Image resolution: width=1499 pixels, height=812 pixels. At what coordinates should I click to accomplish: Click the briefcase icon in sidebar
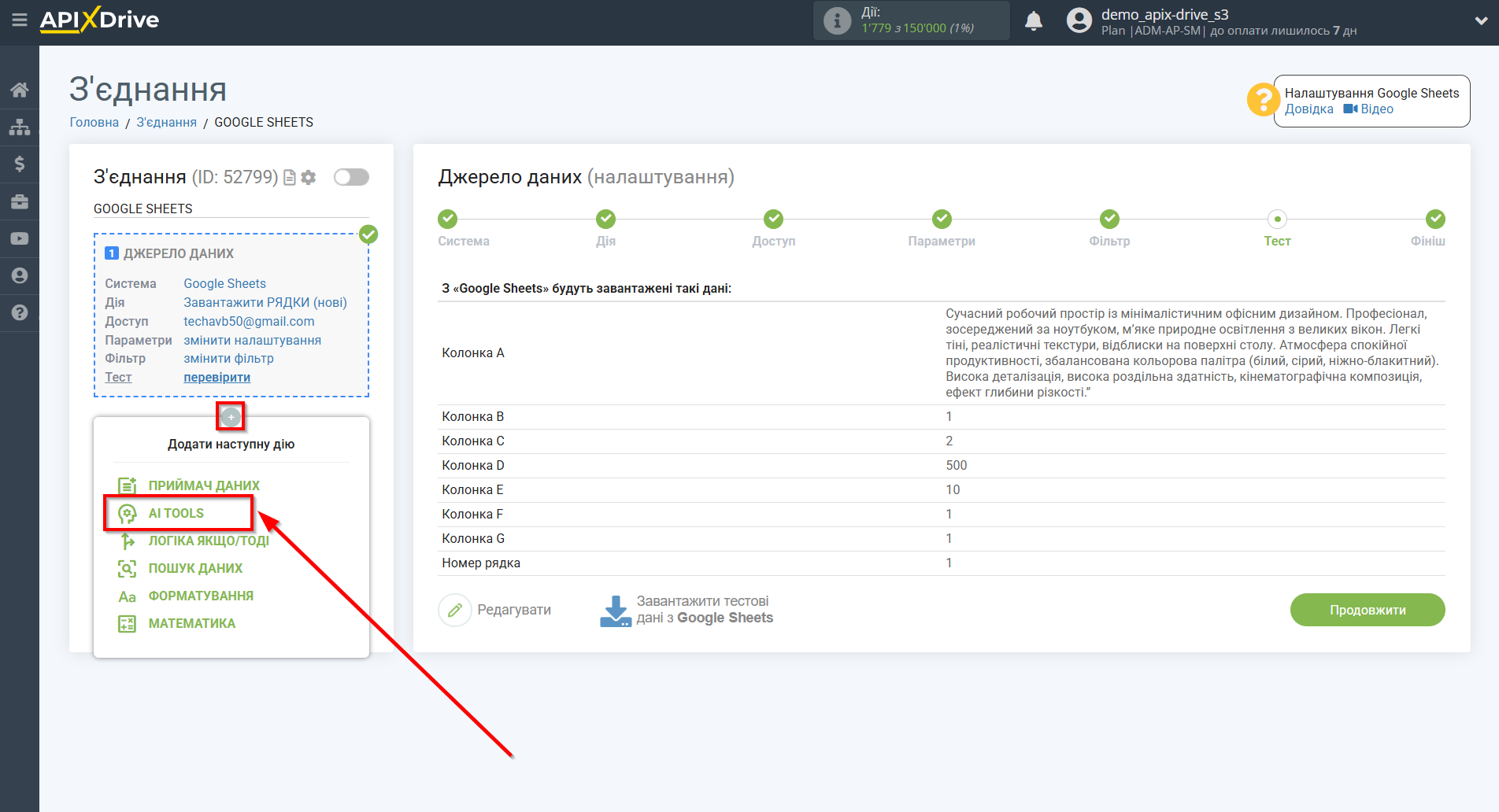pos(20,201)
